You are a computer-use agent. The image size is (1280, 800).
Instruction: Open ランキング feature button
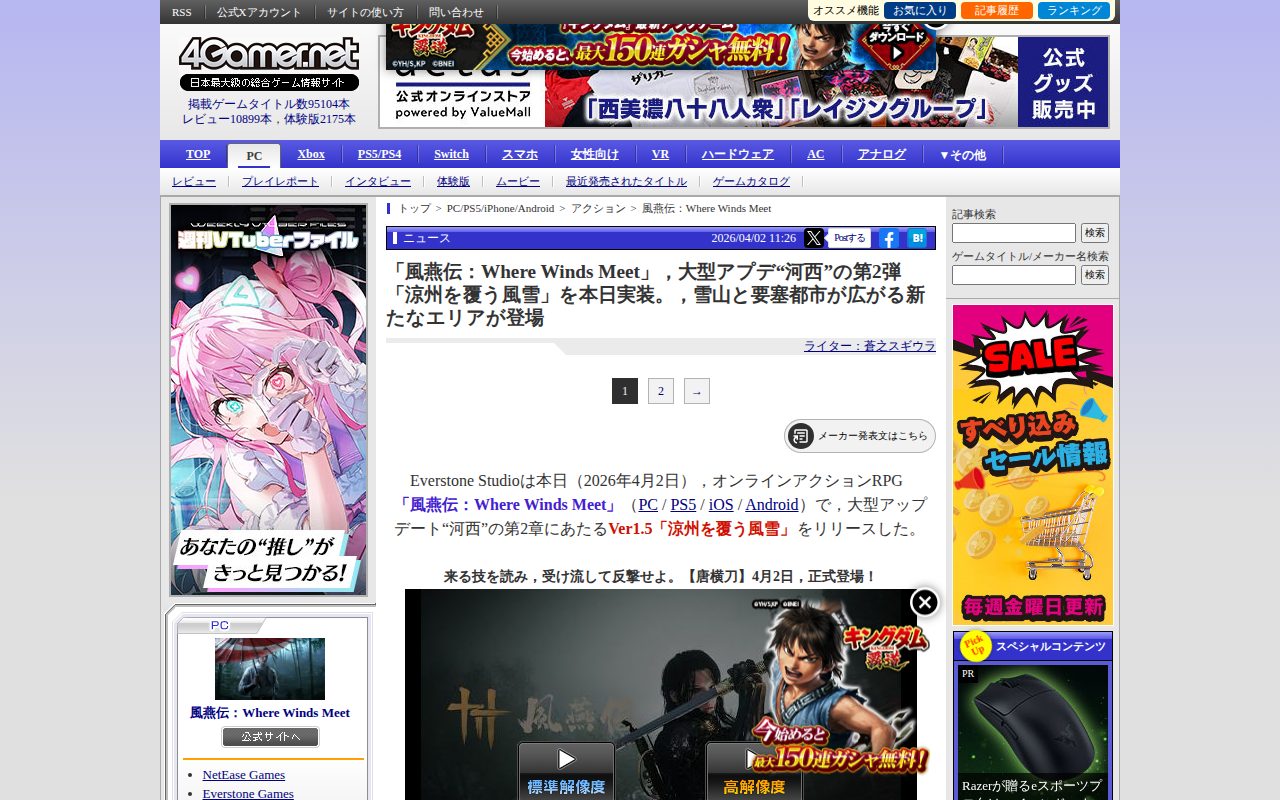(1074, 11)
